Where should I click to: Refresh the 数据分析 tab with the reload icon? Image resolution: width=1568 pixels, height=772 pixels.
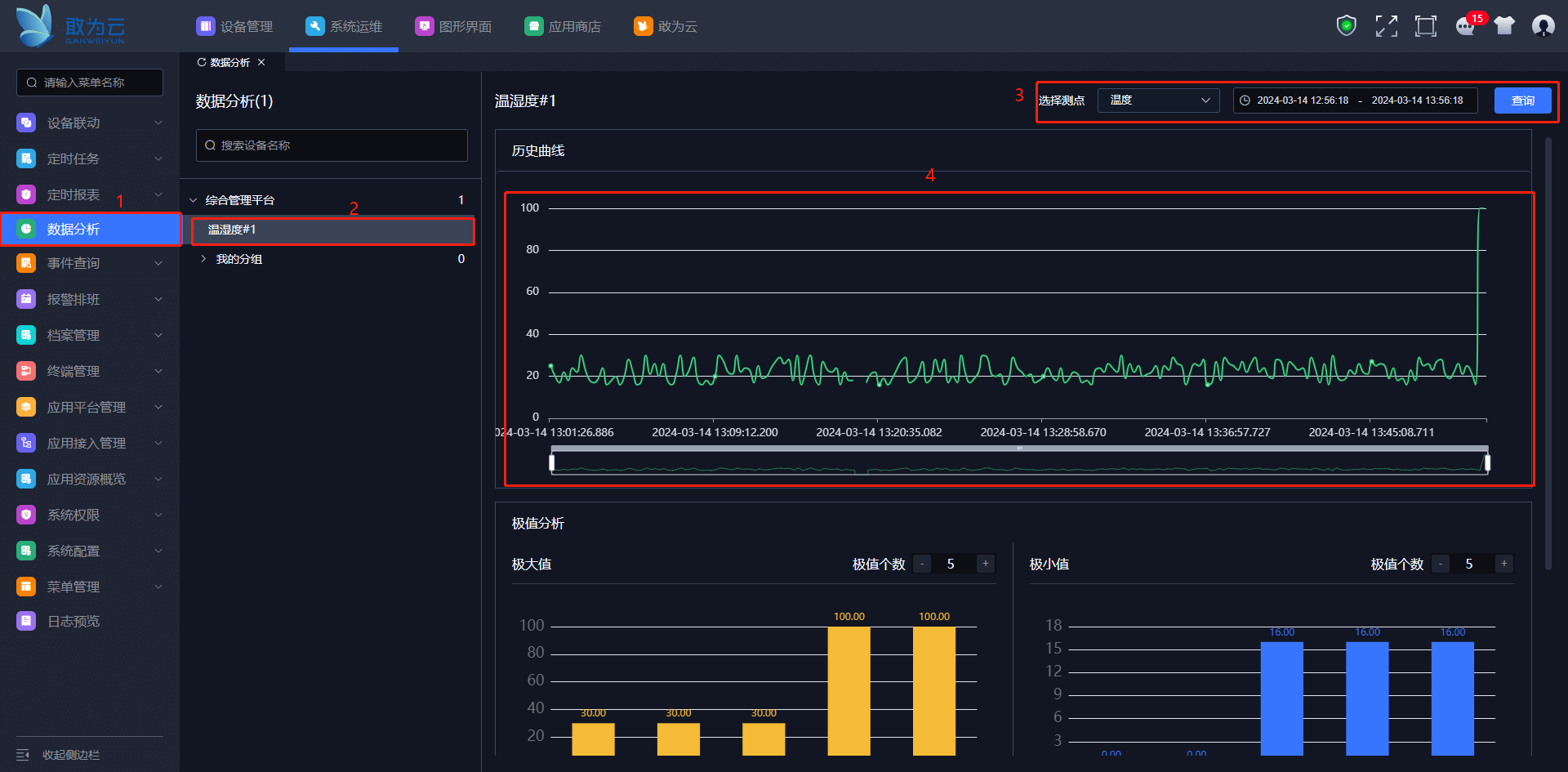pos(202,62)
